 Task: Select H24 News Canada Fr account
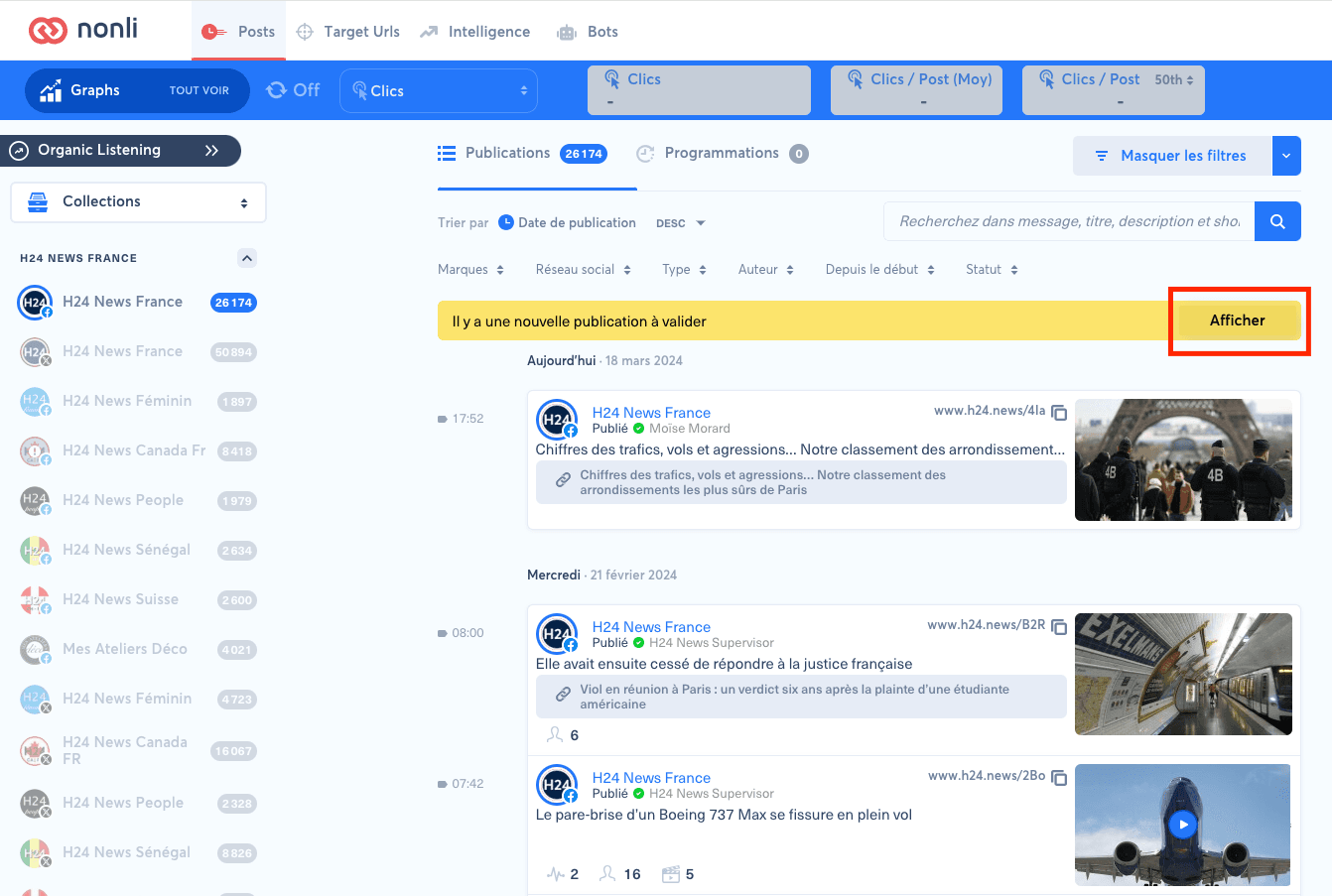[138, 450]
